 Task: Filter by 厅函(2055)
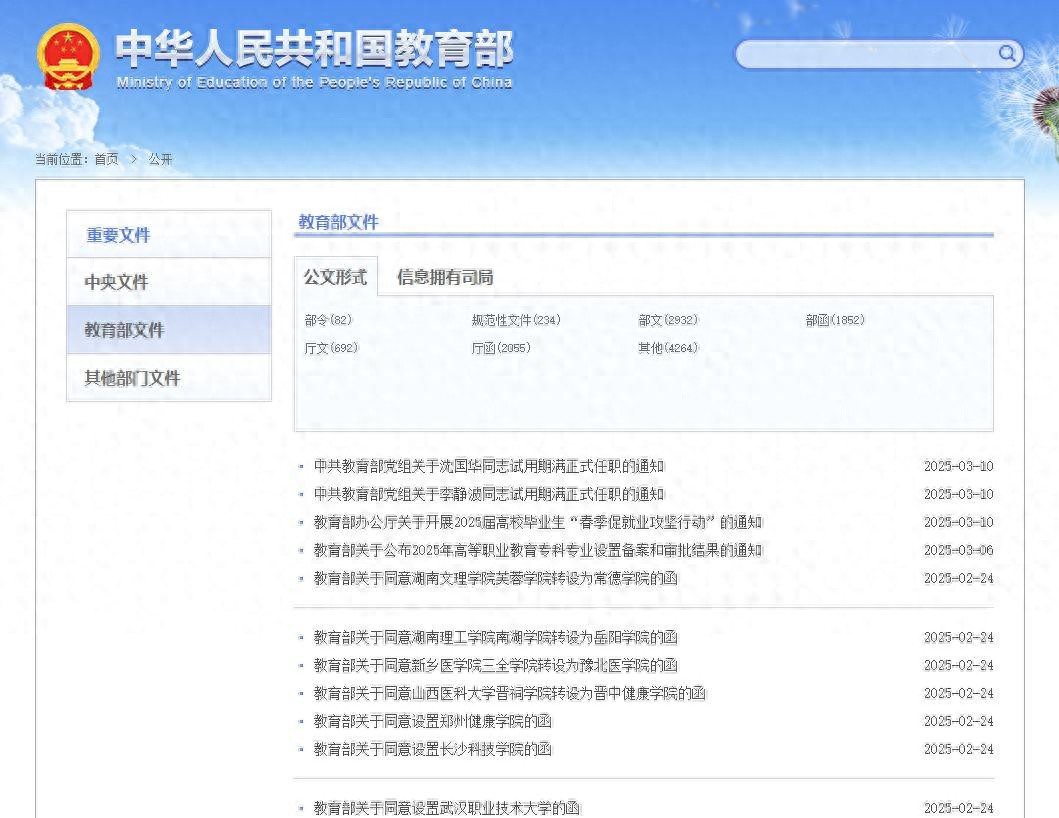tap(501, 348)
